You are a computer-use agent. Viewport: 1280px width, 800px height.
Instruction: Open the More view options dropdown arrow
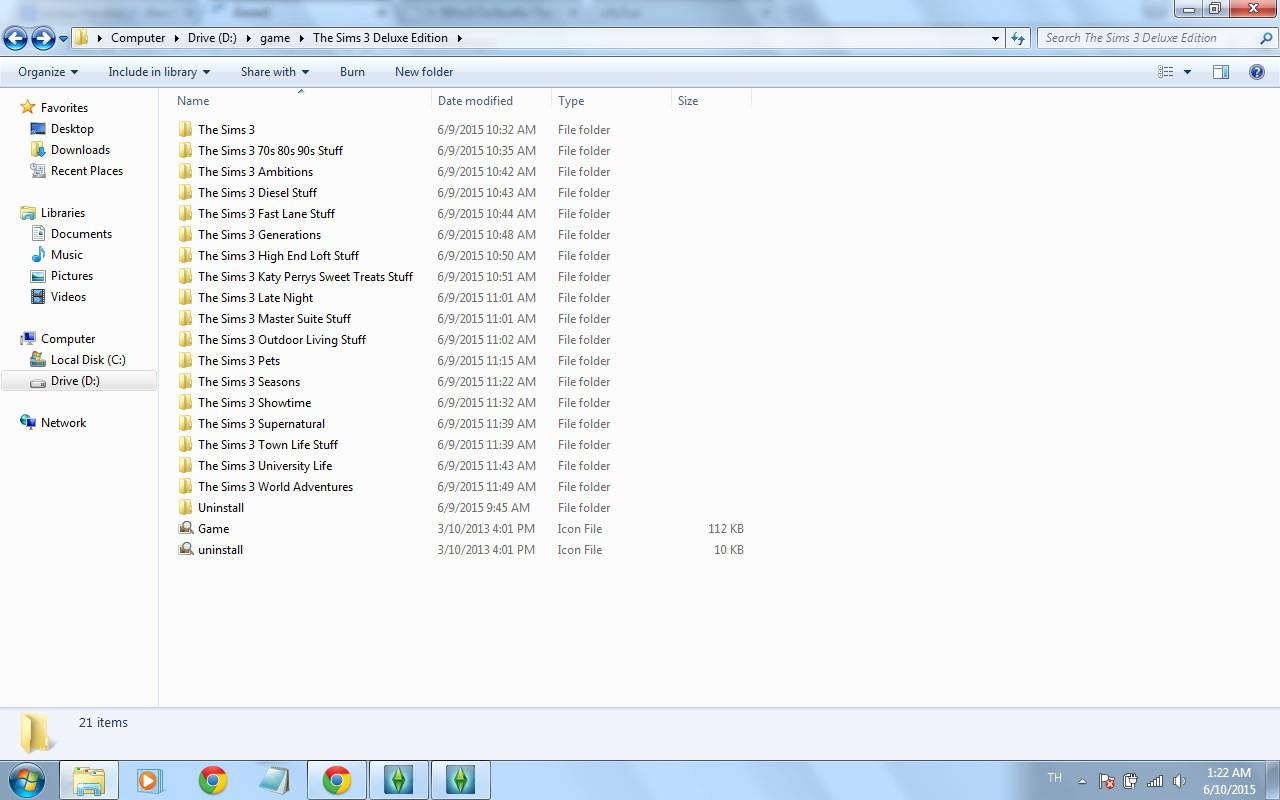pyautogui.click(x=1187, y=72)
